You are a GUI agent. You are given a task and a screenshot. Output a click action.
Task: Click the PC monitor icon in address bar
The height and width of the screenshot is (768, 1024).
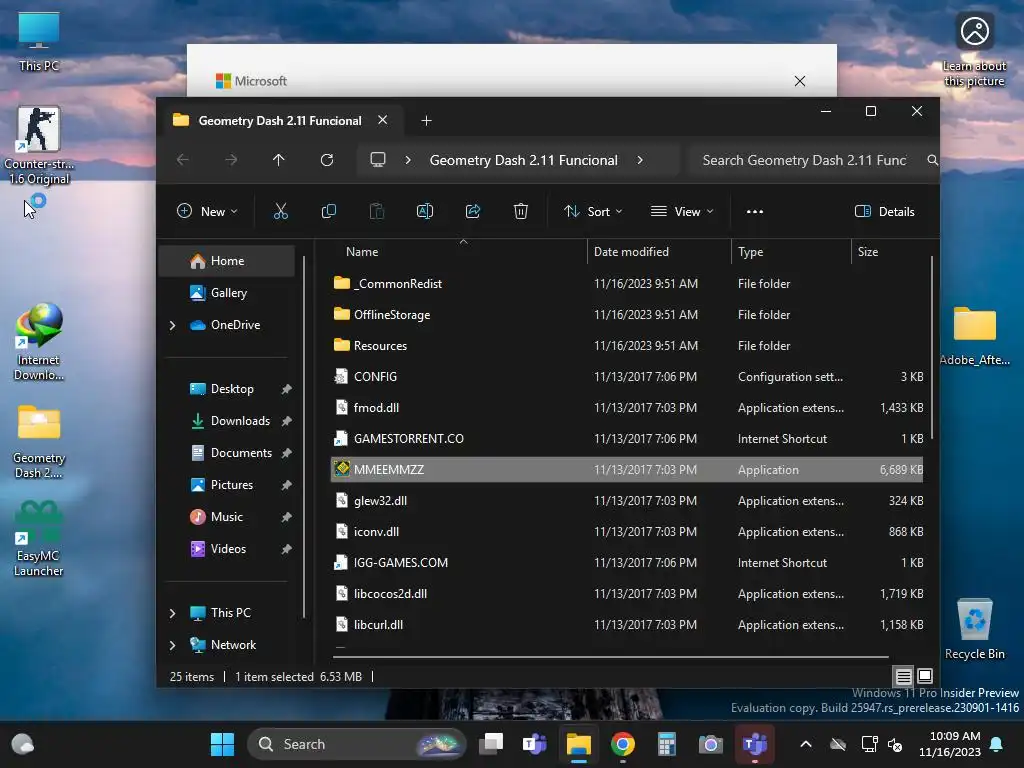377,160
